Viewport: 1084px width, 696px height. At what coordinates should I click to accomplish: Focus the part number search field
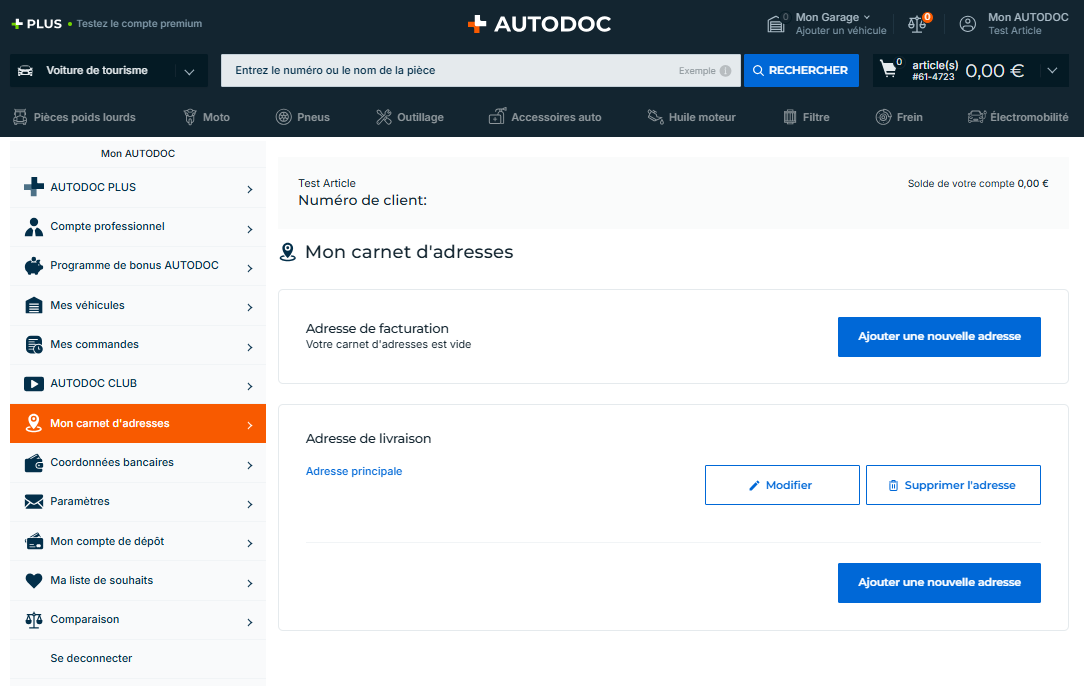(450, 71)
